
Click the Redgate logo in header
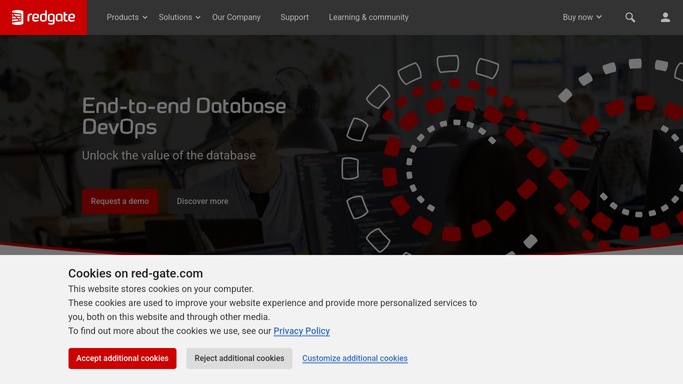[44, 17]
